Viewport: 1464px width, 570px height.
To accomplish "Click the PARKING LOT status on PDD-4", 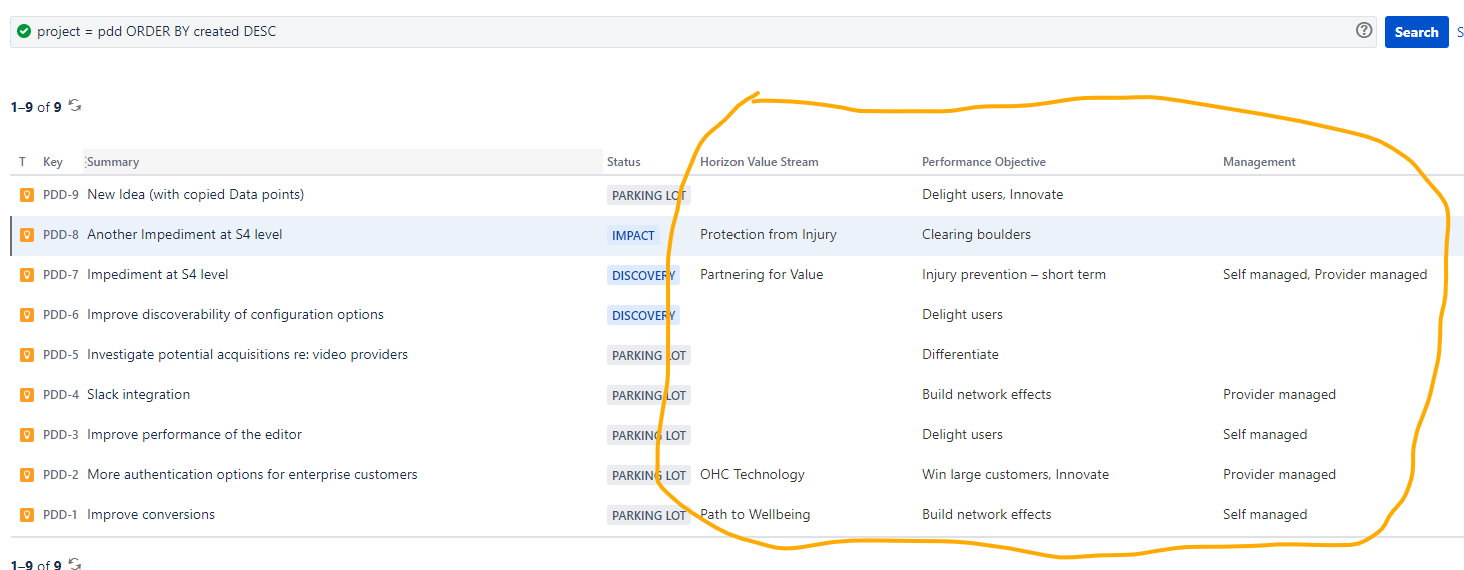I will 649,396.
